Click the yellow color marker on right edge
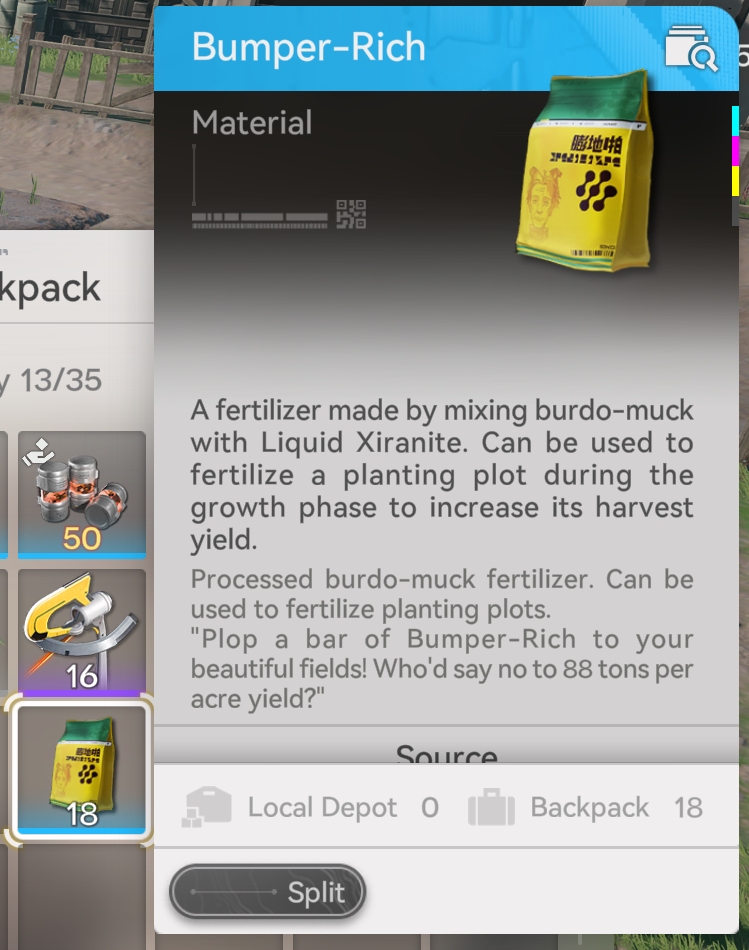This screenshot has height=950, width=749. coord(735,181)
